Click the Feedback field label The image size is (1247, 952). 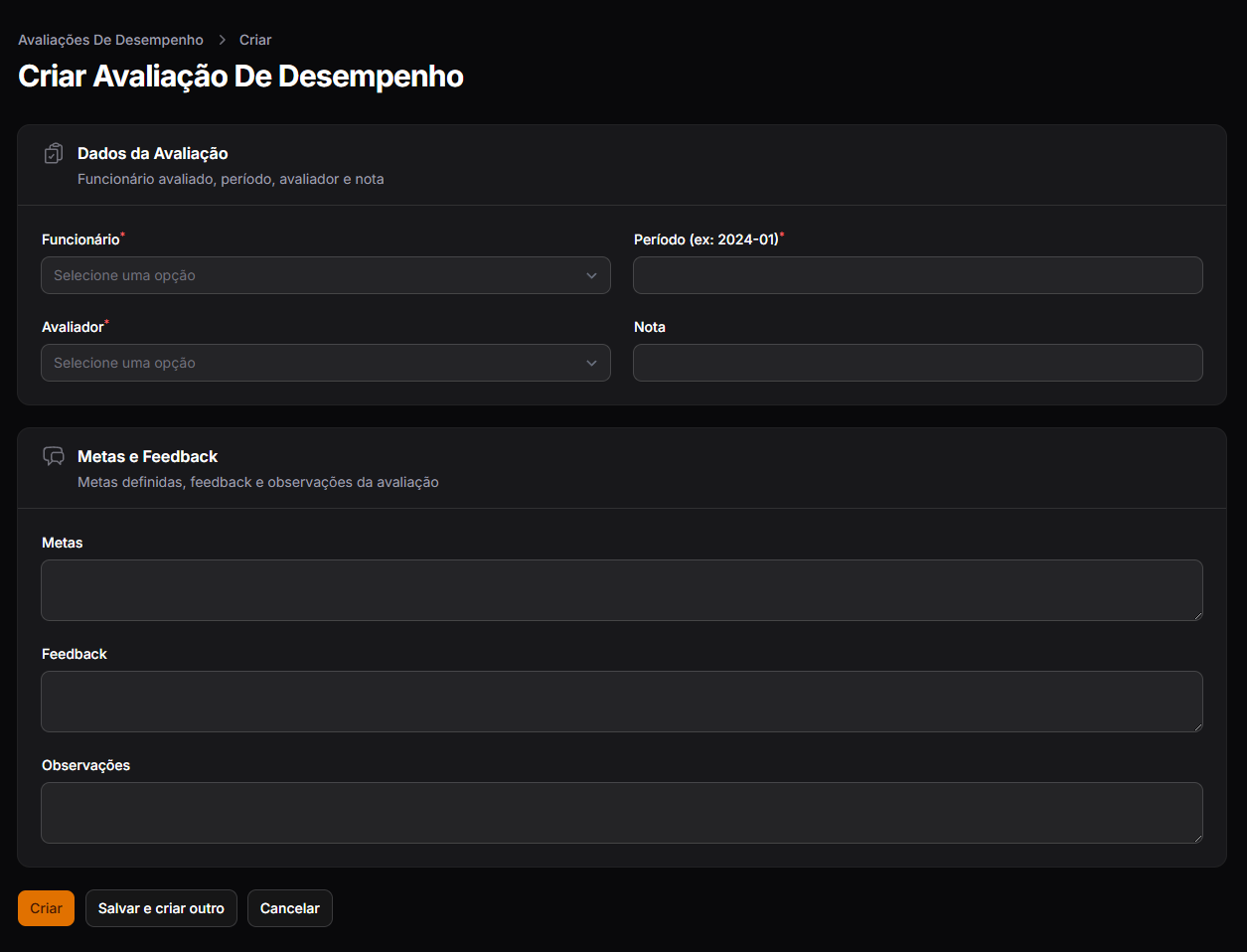click(75, 654)
